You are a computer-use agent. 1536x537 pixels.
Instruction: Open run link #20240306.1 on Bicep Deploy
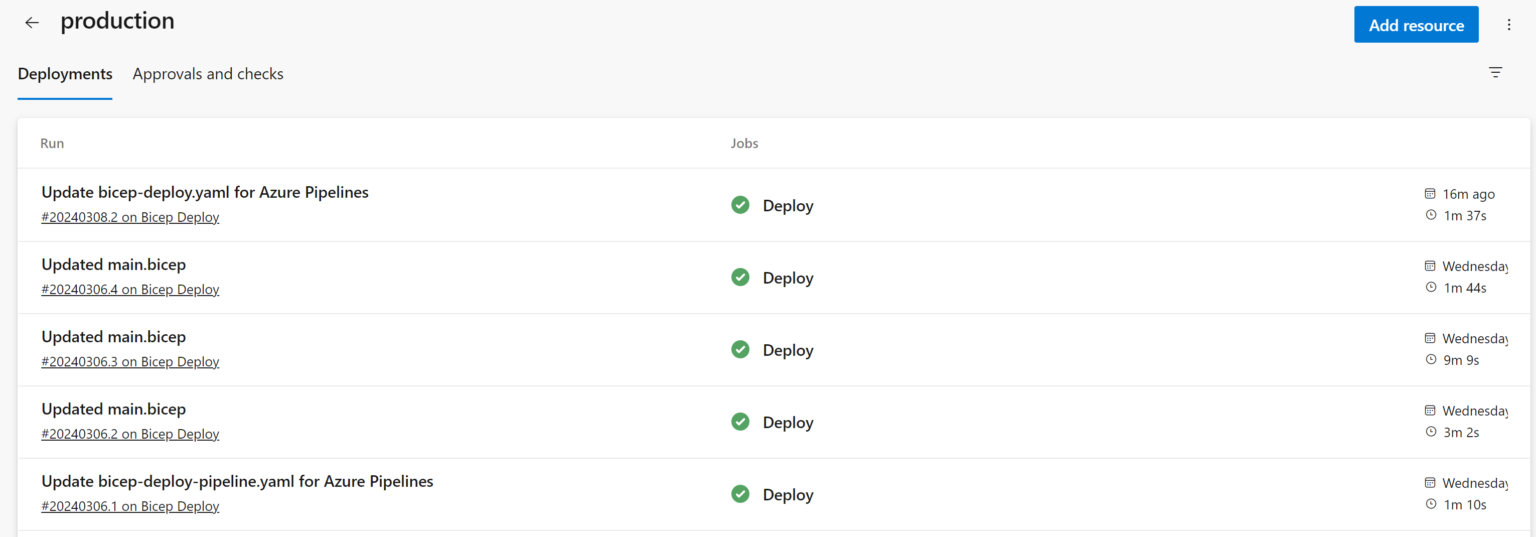pyautogui.click(x=130, y=506)
